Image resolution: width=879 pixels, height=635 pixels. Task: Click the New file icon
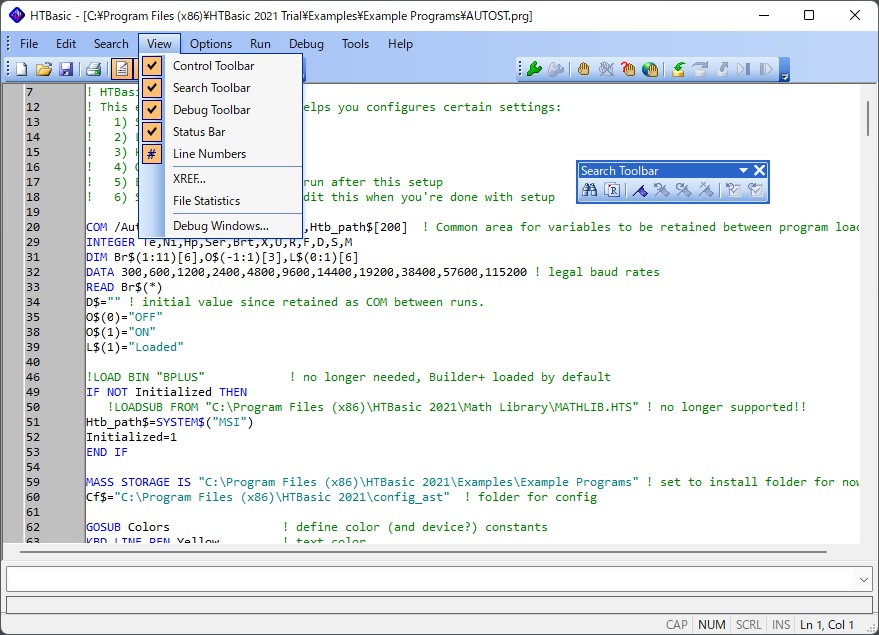[x=22, y=69]
